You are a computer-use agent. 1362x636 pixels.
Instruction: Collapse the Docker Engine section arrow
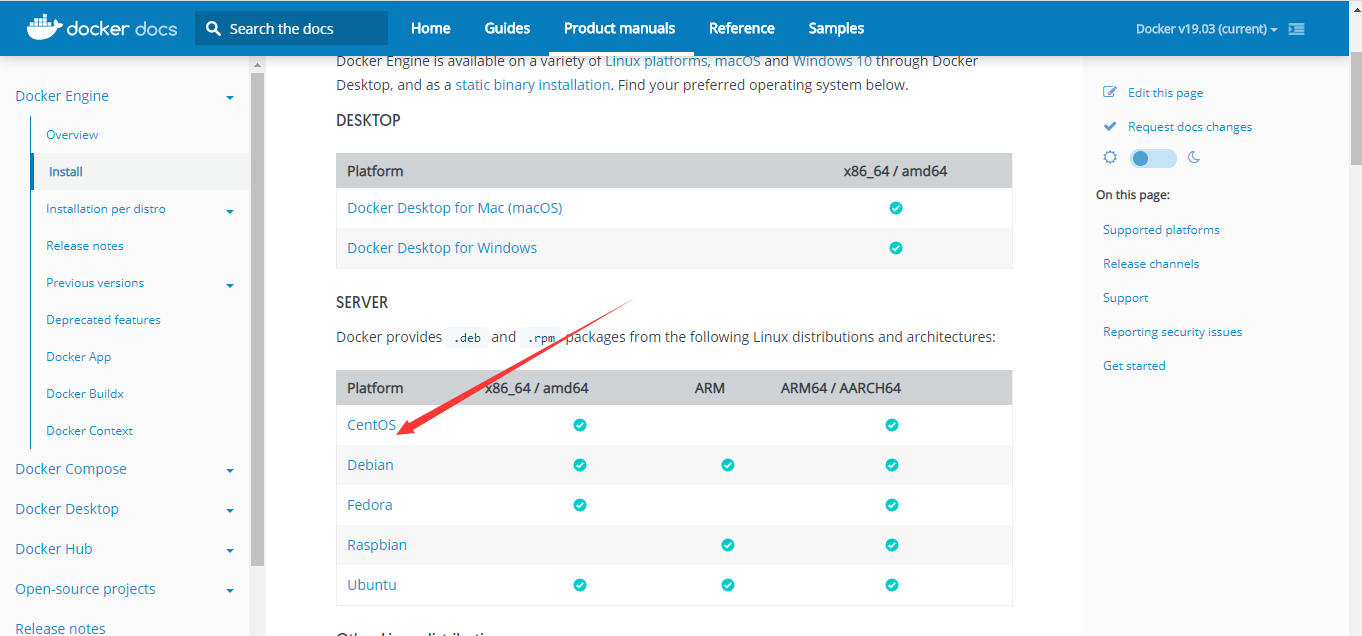(x=230, y=98)
